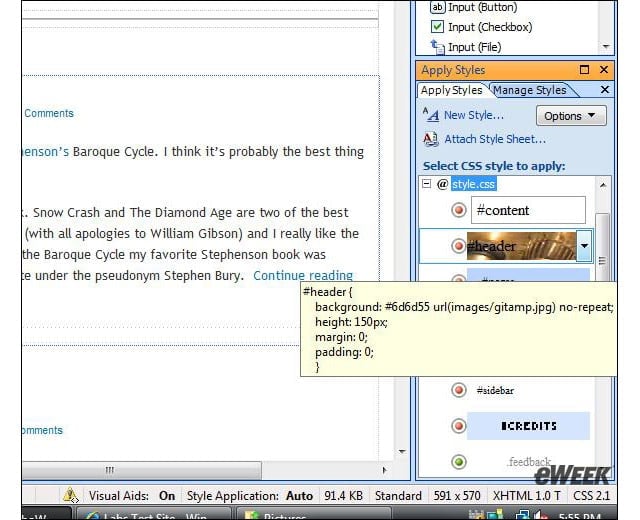
Task: Click the @ icon beside style.css
Action: (442, 184)
